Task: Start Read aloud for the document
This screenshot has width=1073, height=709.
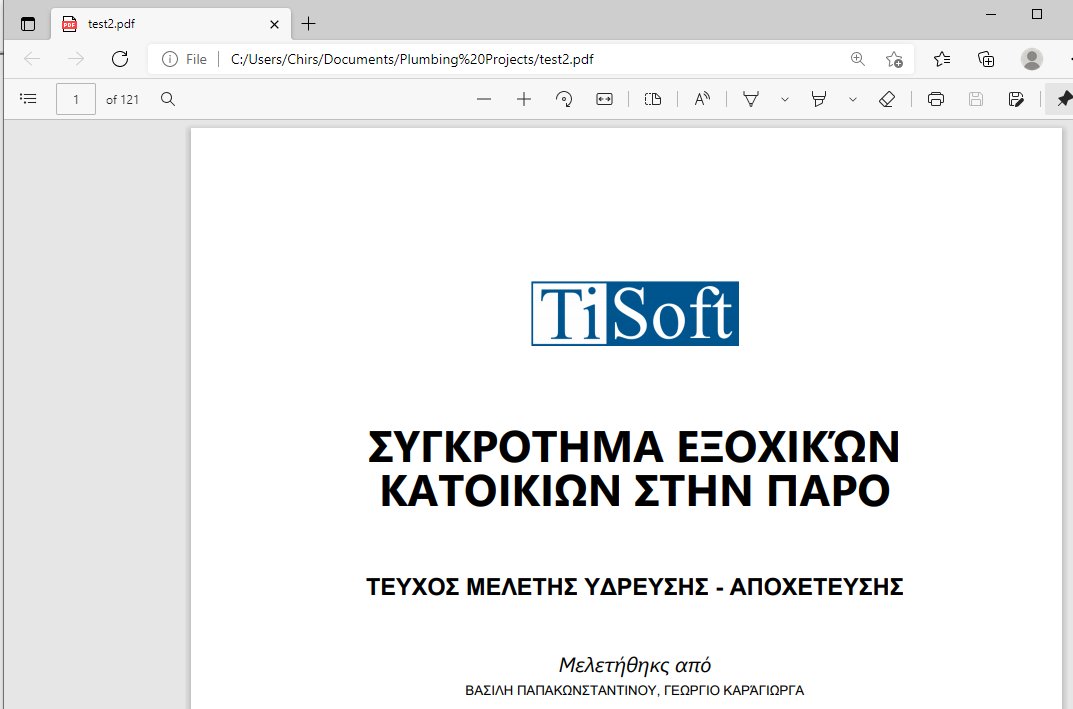Action: point(702,98)
